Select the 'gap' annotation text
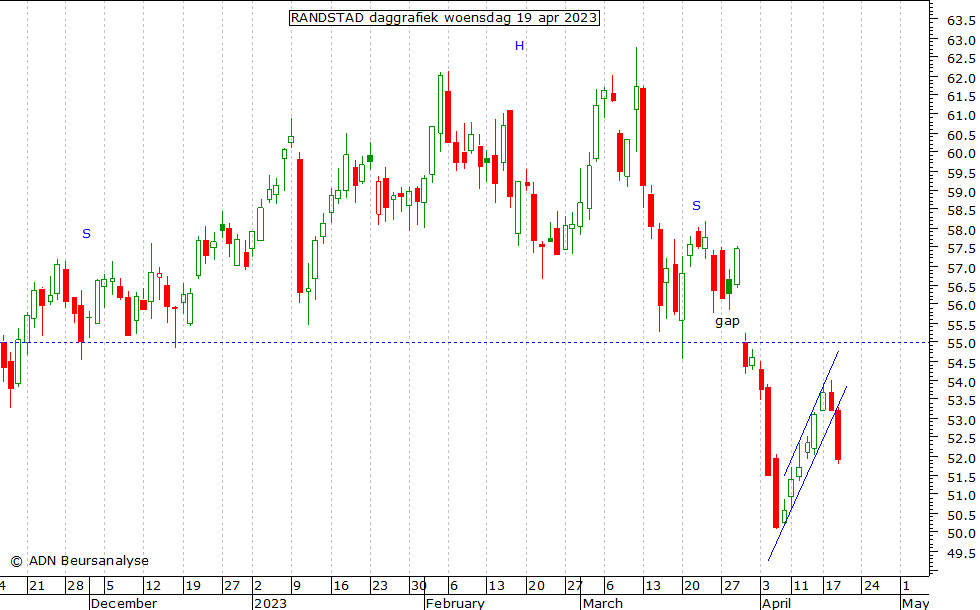 click(x=728, y=321)
